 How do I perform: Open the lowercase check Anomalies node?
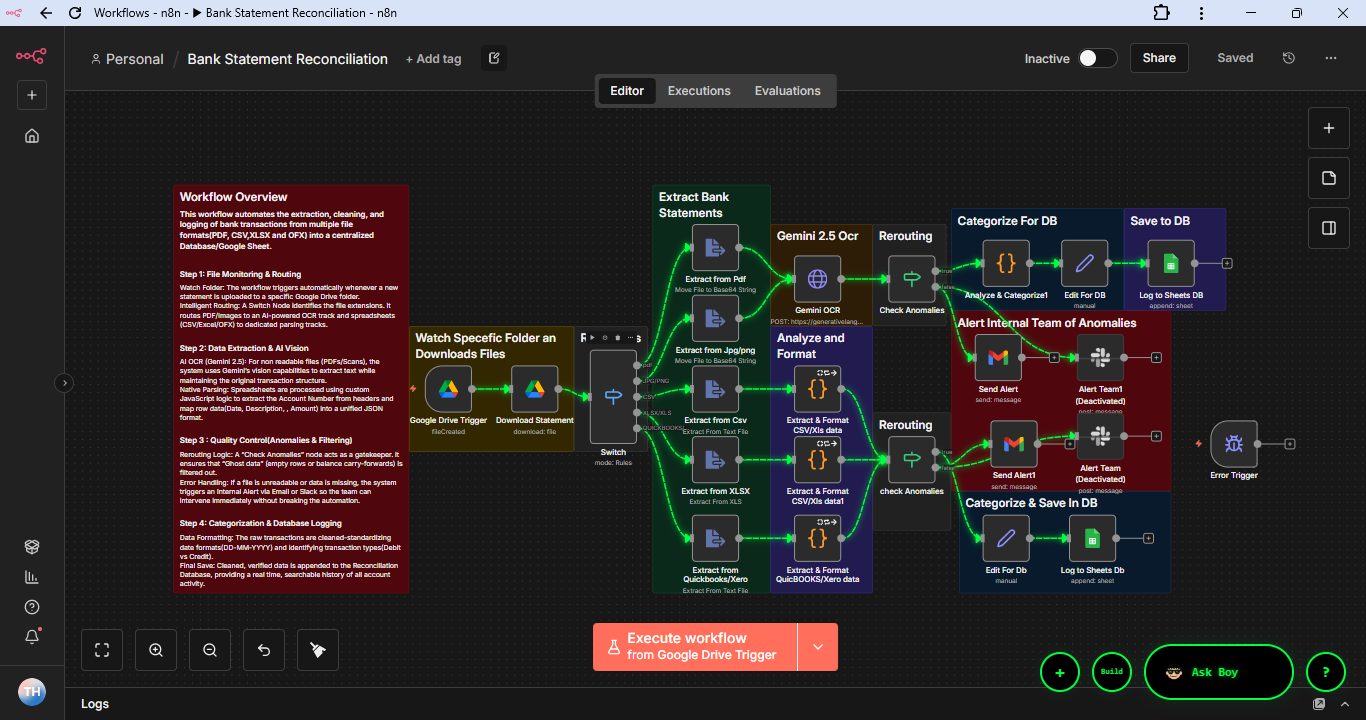(x=911, y=460)
